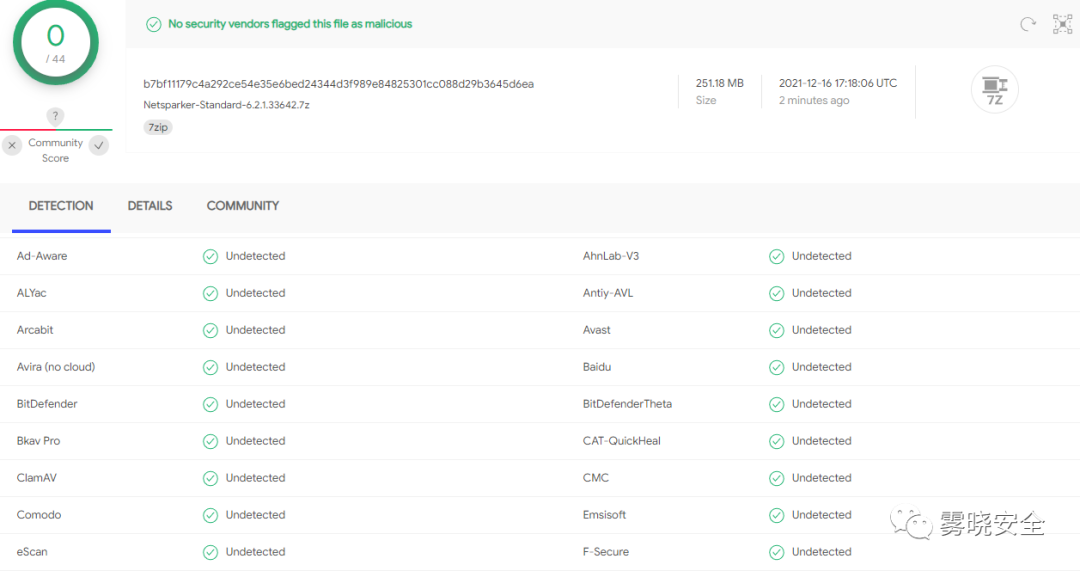Click the Undetected check icon for Ad-Aware
1080x571 pixels.
[x=210, y=257]
